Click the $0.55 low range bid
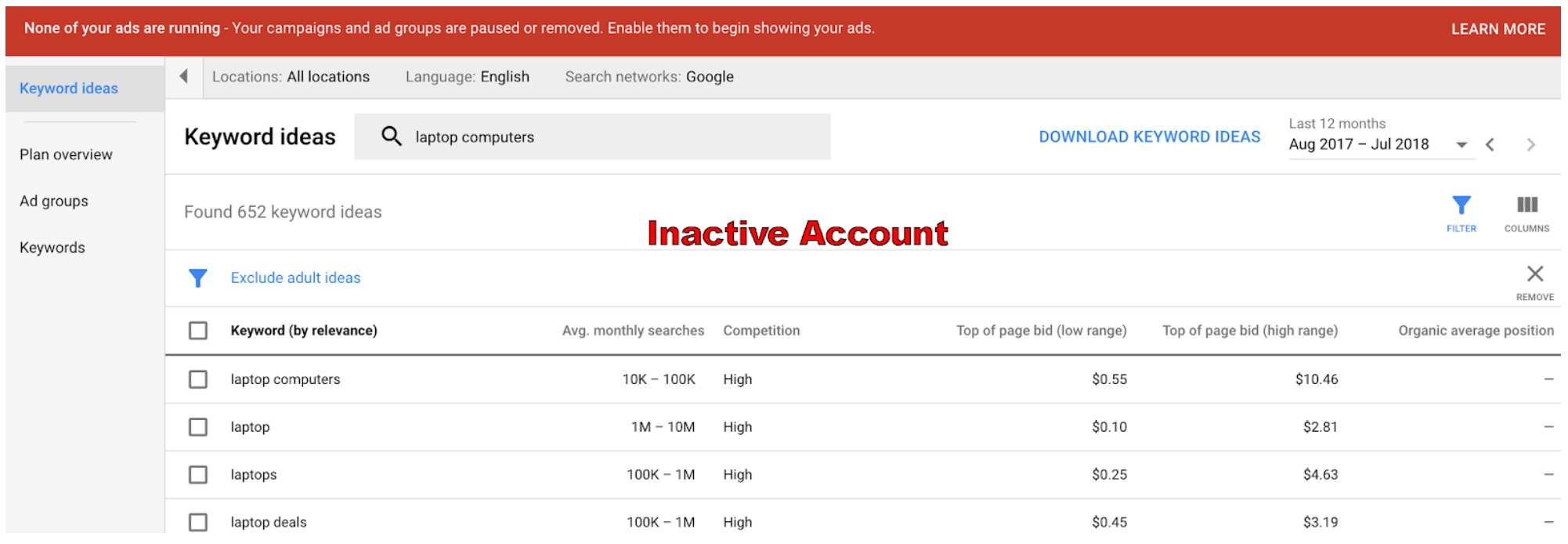Image resolution: width=1568 pixels, height=544 pixels. tap(1109, 379)
